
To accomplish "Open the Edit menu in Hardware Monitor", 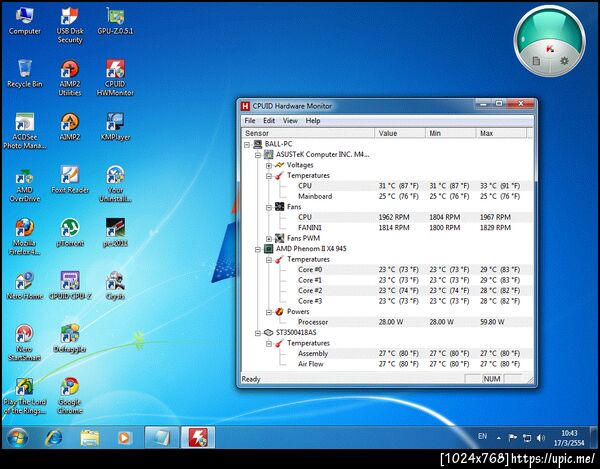I will click(269, 121).
